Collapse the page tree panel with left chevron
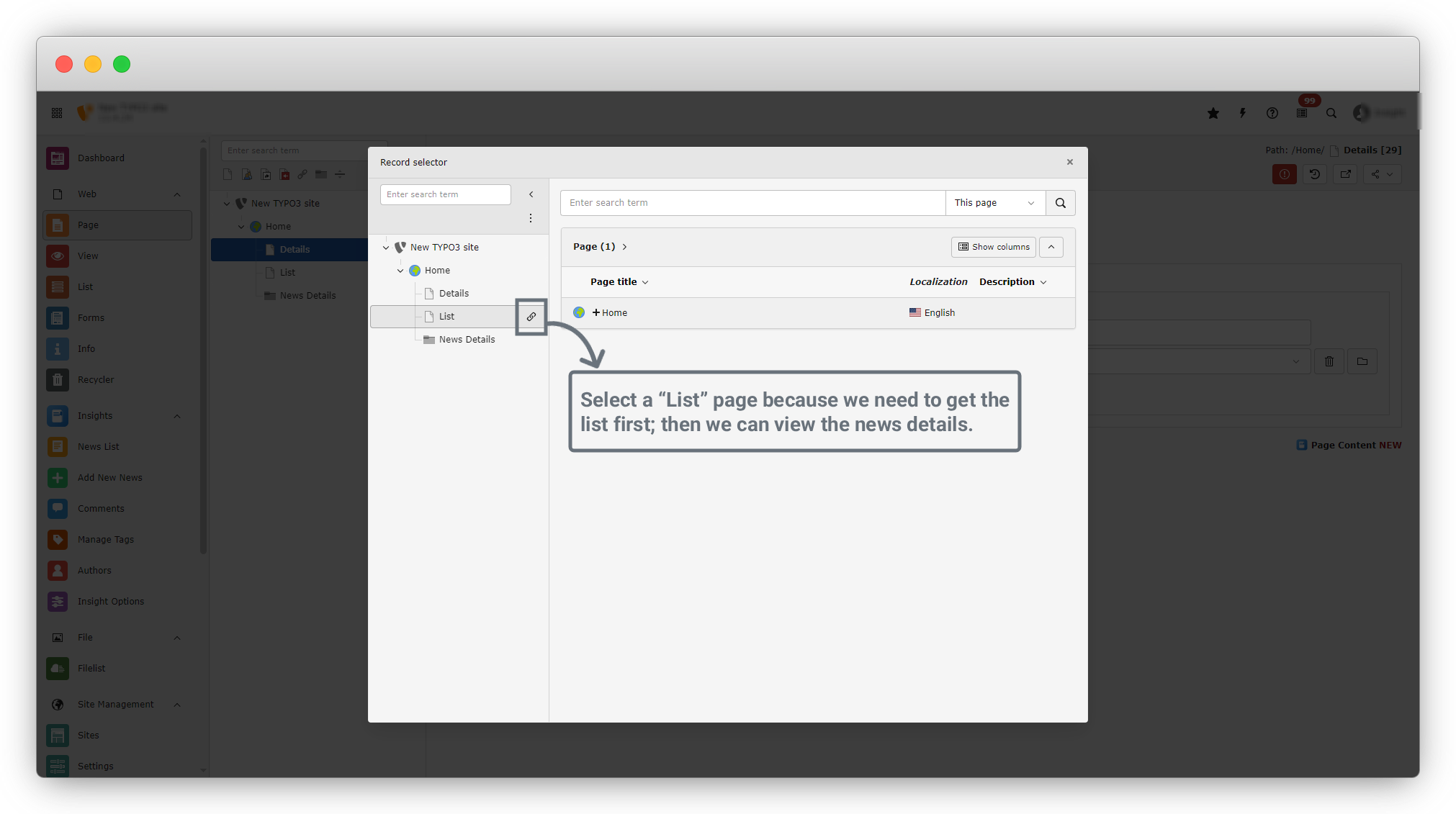 click(531, 194)
